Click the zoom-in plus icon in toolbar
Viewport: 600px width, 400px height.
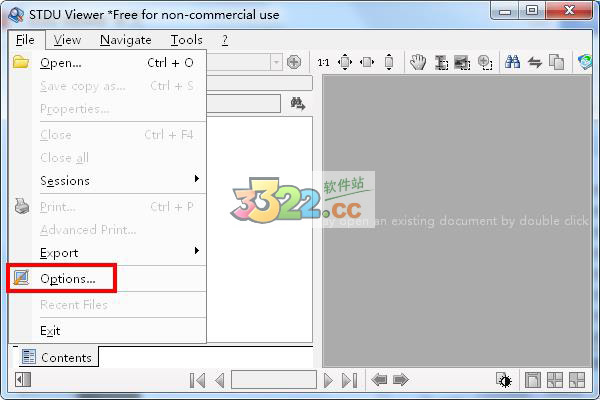coord(294,62)
